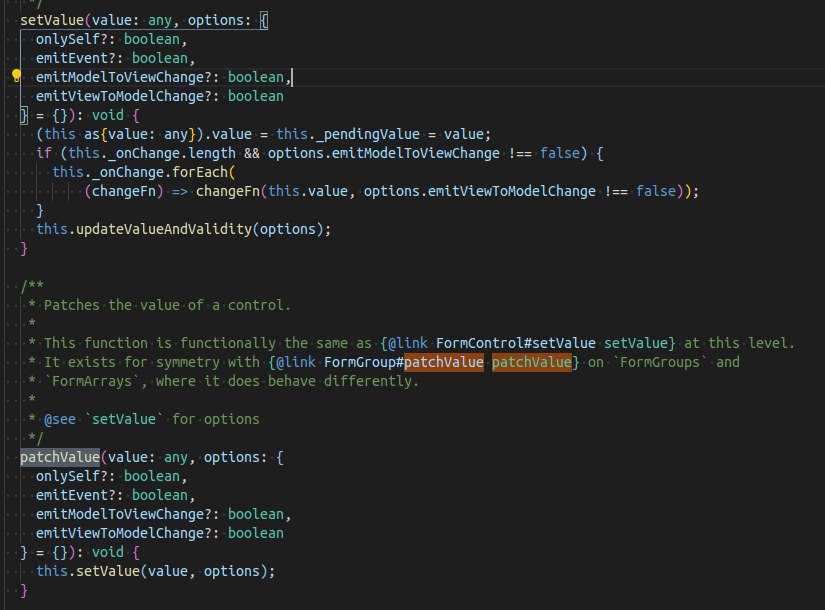Screen dimensions: 825x610
Task: Click FormControl#setValue link in the comment
Action: click(x=516, y=343)
